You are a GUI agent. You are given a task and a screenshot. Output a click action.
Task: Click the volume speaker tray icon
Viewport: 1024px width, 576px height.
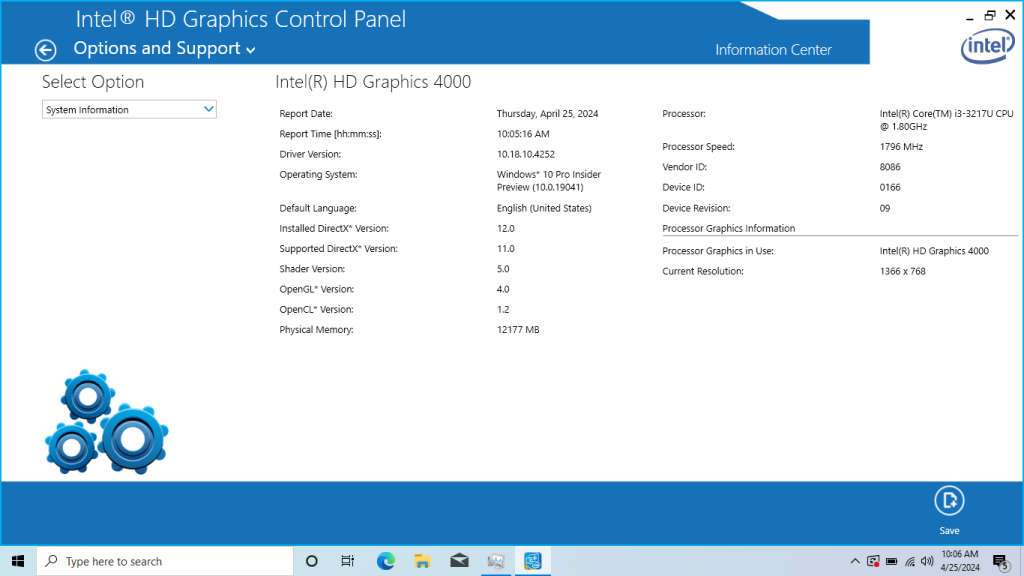pos(927,561)
